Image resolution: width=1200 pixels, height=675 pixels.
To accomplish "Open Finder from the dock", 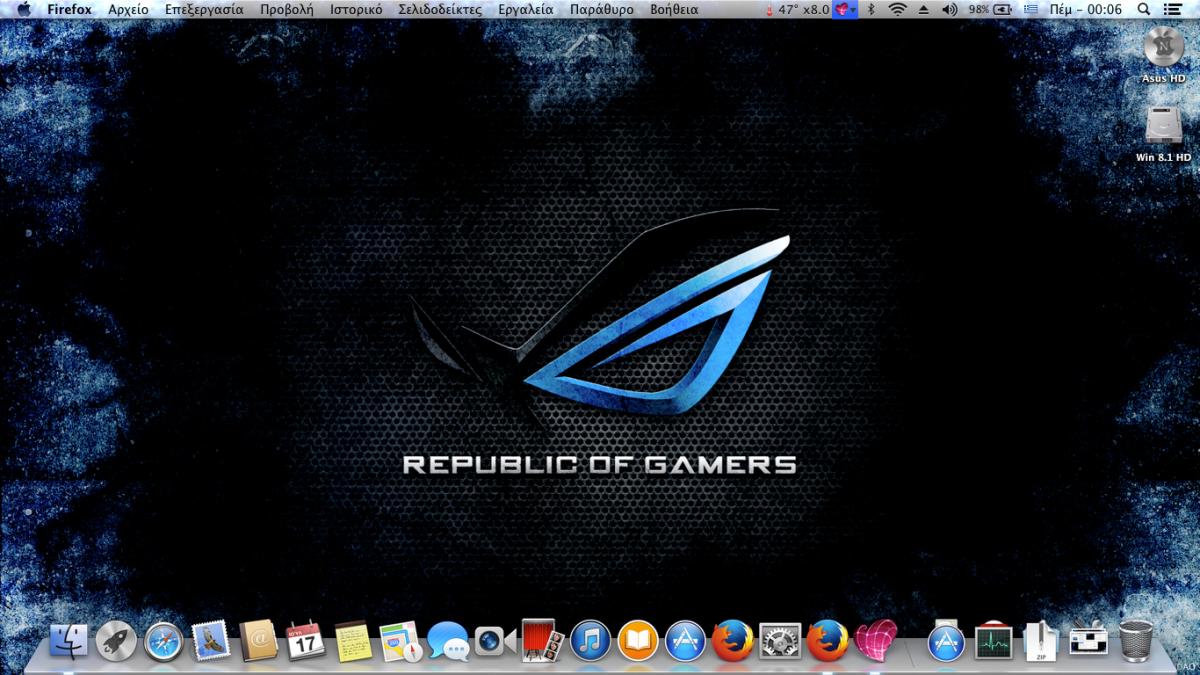I will 68,640.
